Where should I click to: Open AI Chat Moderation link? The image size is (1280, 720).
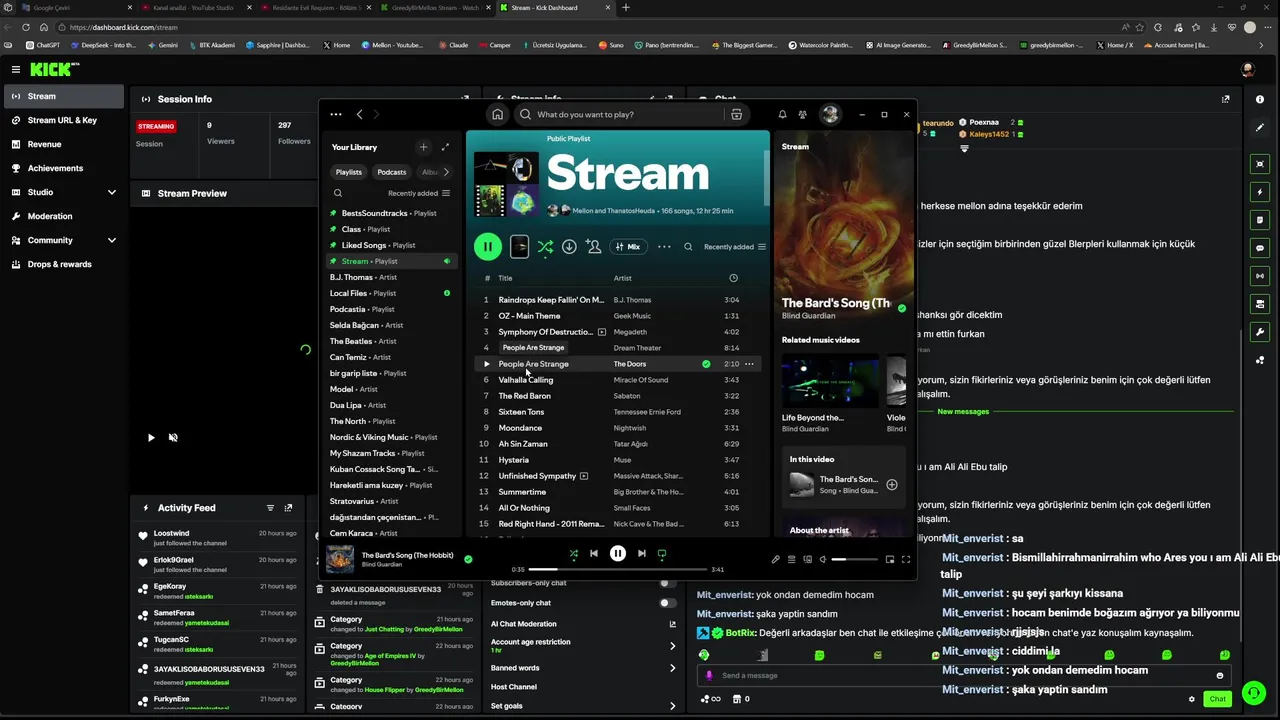tap(584, 624)
